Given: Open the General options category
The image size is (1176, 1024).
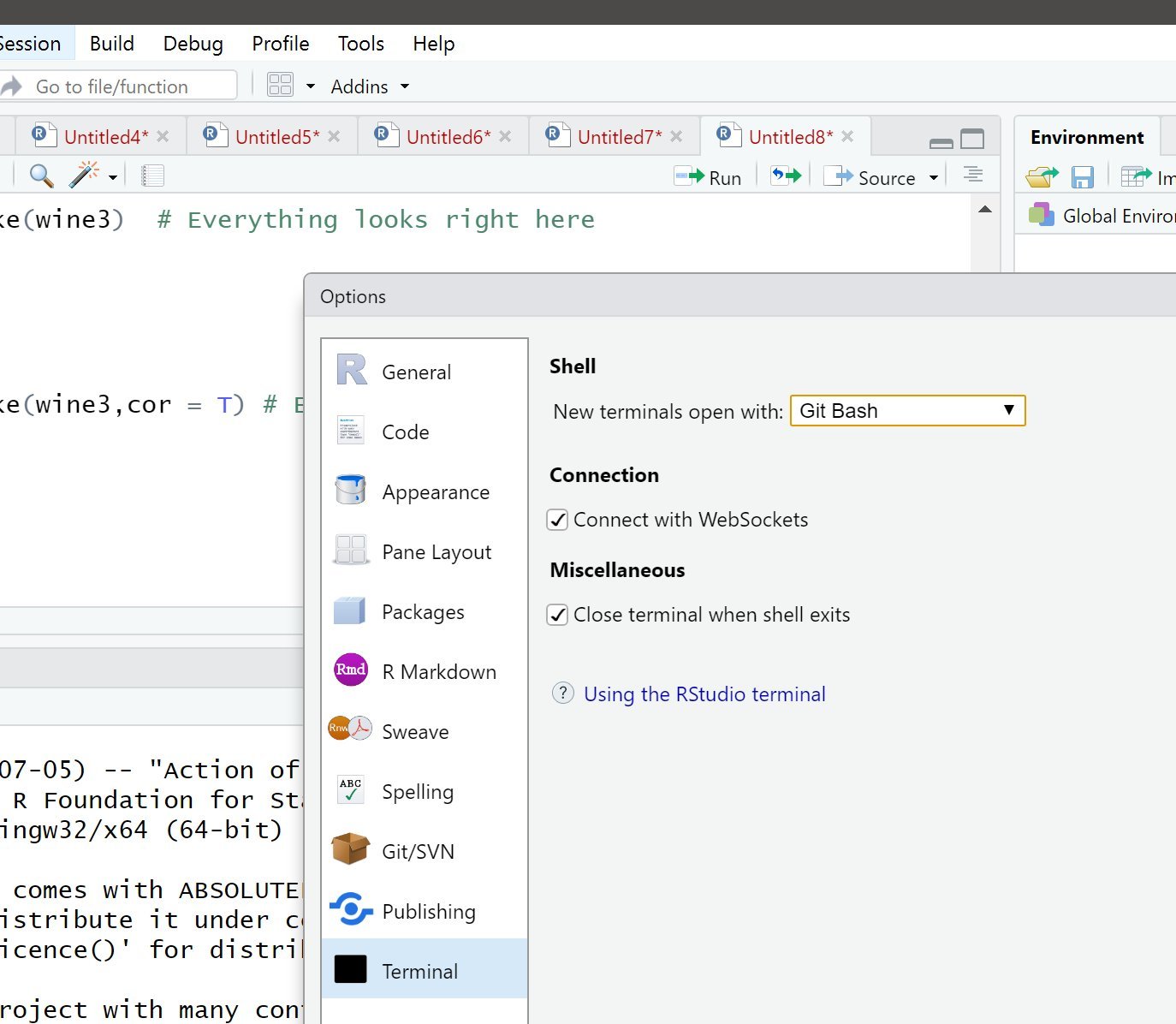Looking at the screenshot, I should coord(425,372).
